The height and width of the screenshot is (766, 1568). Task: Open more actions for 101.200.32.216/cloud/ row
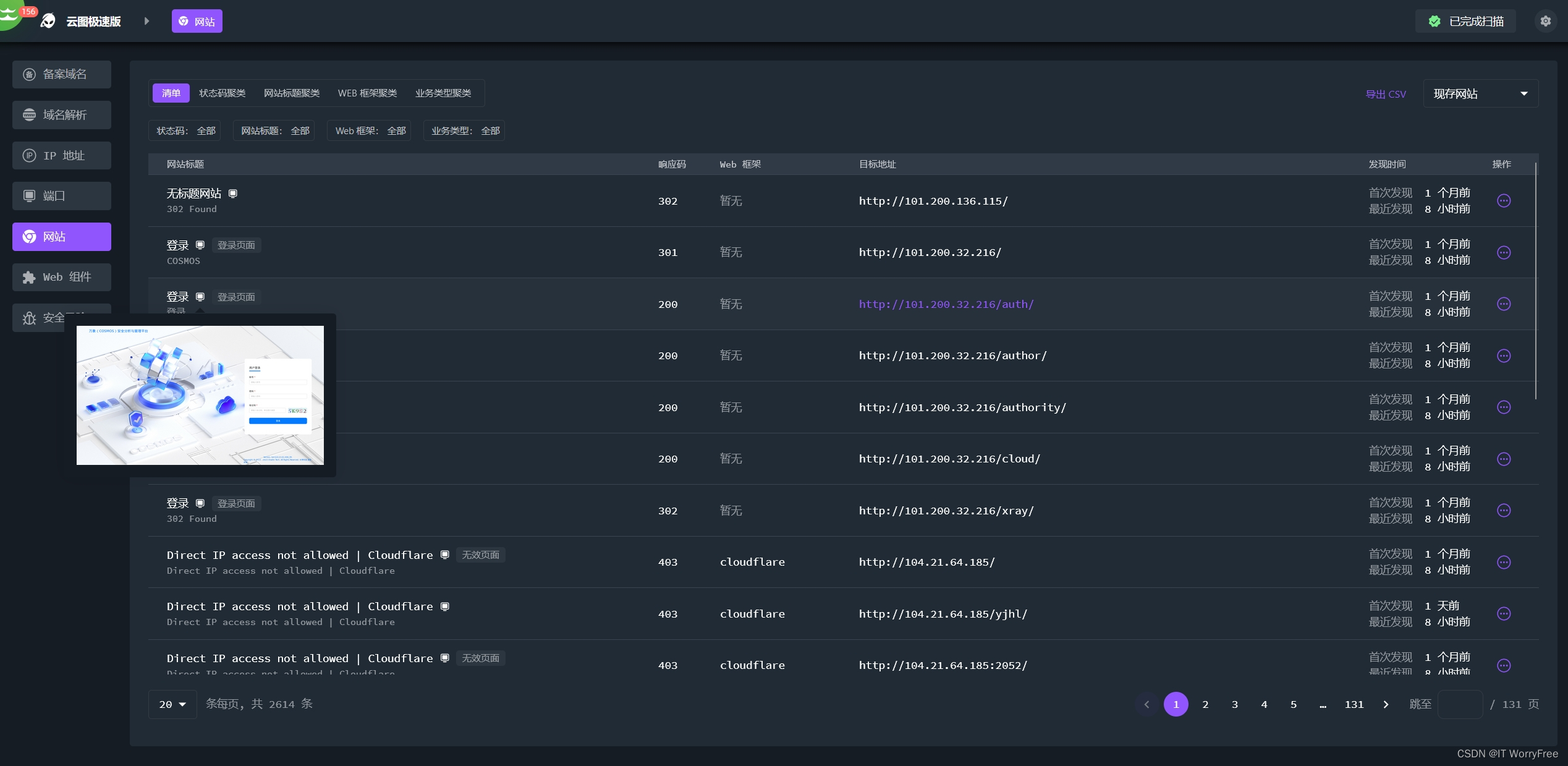pyautogui.click(x=1504, y=459)
